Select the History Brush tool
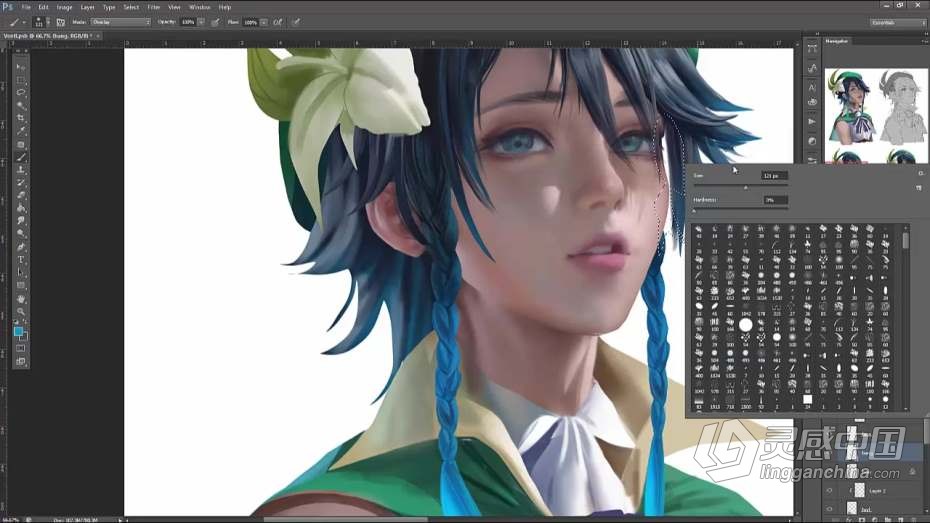 tap(21, 183)
